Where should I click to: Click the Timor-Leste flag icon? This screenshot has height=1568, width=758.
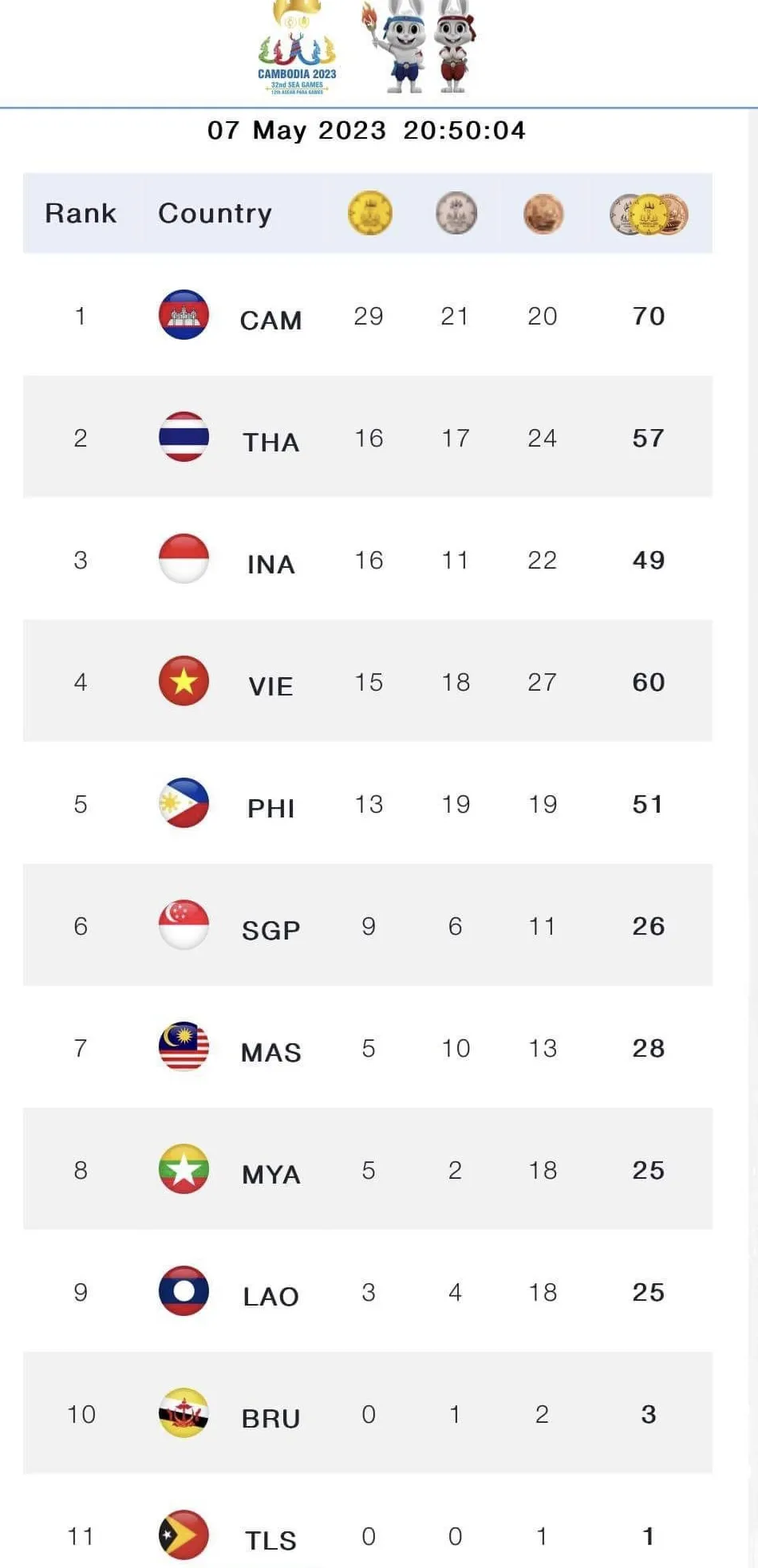(184, 1535)
